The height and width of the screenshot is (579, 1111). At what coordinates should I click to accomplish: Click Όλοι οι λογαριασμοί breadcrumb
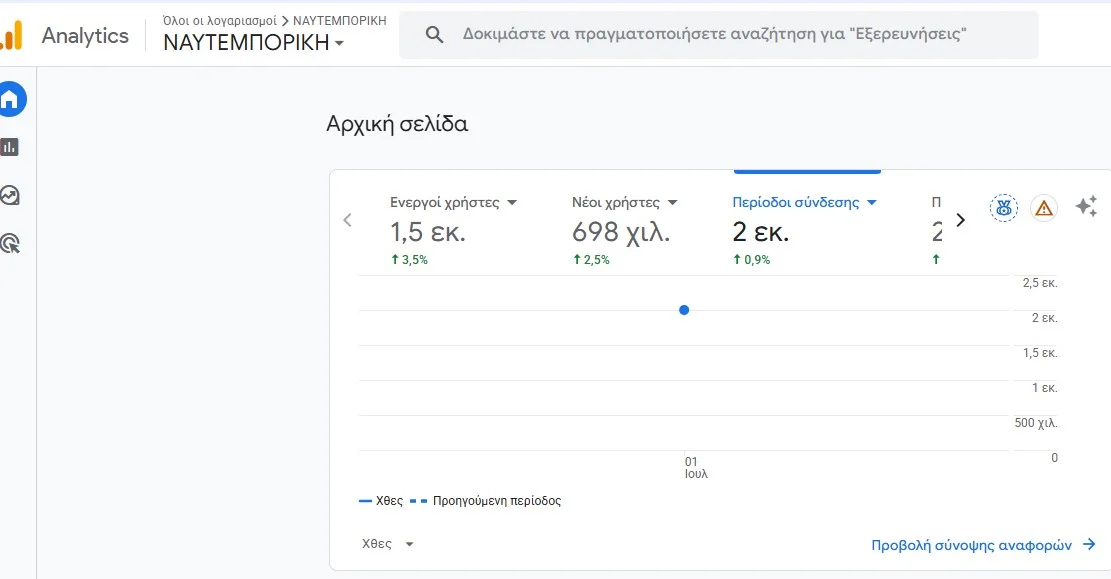(x=220, y=21)
